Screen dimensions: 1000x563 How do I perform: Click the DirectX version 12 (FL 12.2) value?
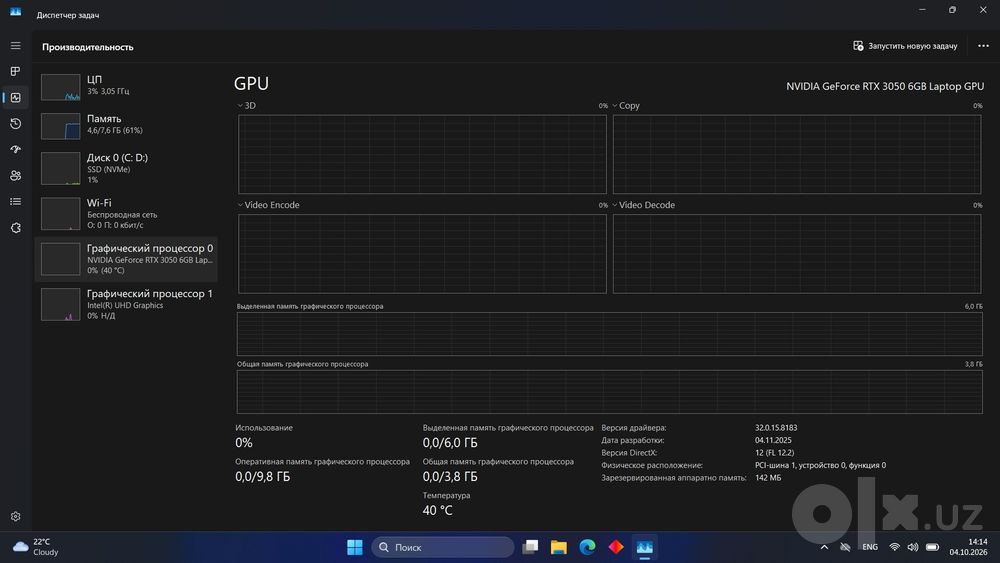tap(774, 453)
